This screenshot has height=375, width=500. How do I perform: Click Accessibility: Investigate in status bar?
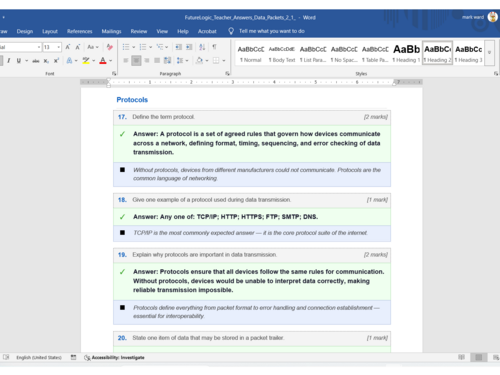[x=114, y=357]
